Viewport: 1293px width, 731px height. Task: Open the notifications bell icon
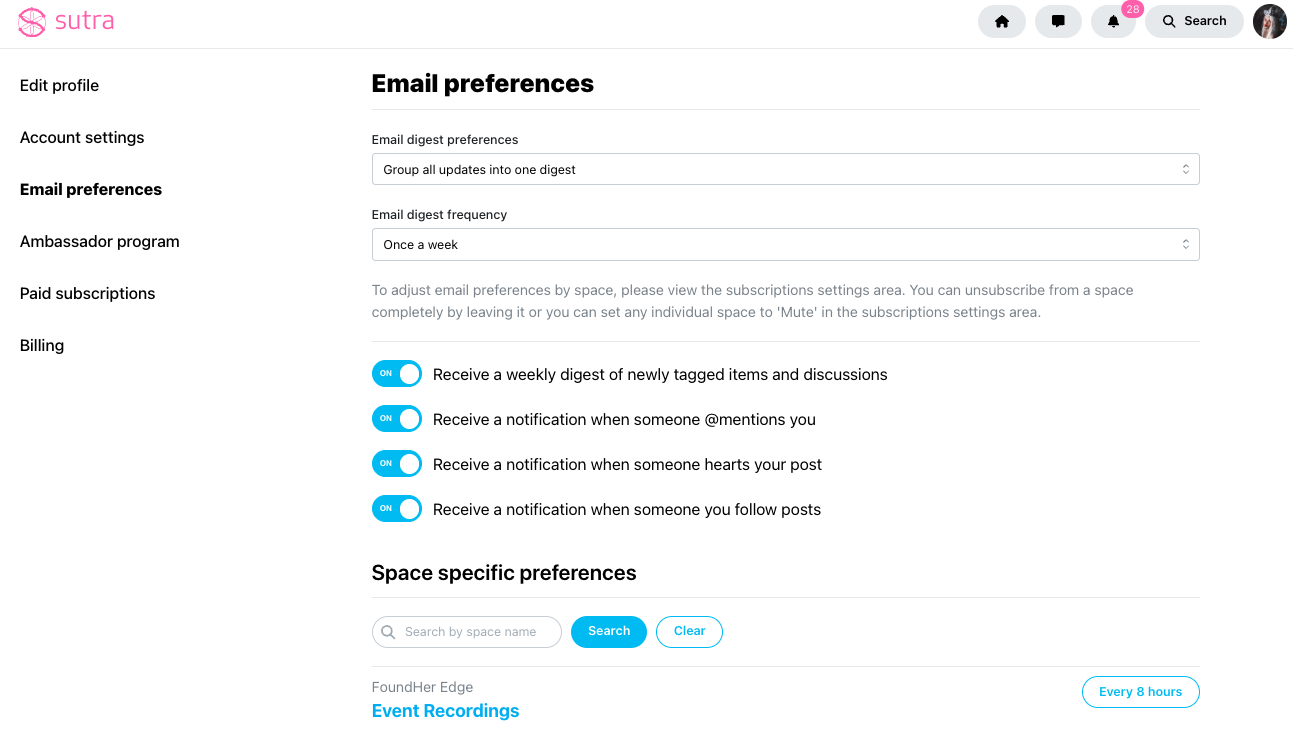(x=1113, y=21)
